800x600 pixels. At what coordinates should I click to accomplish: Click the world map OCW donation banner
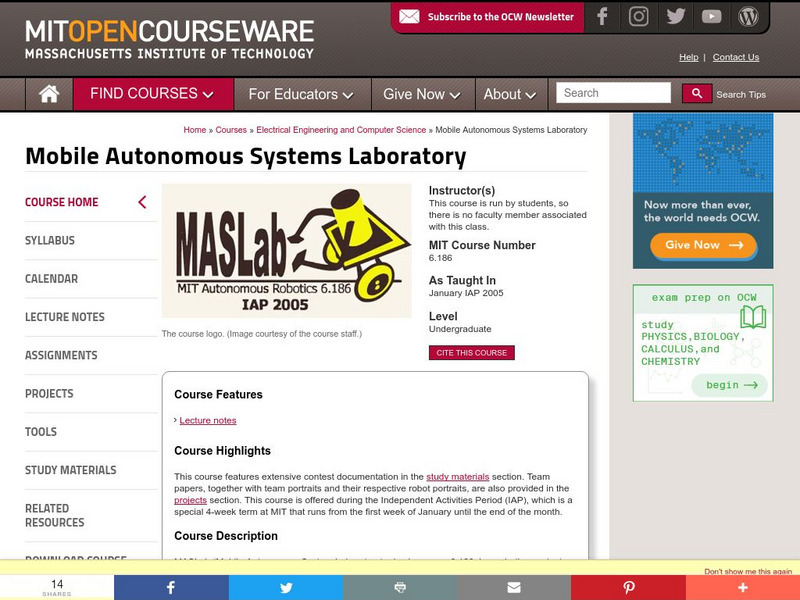[703, 191]
